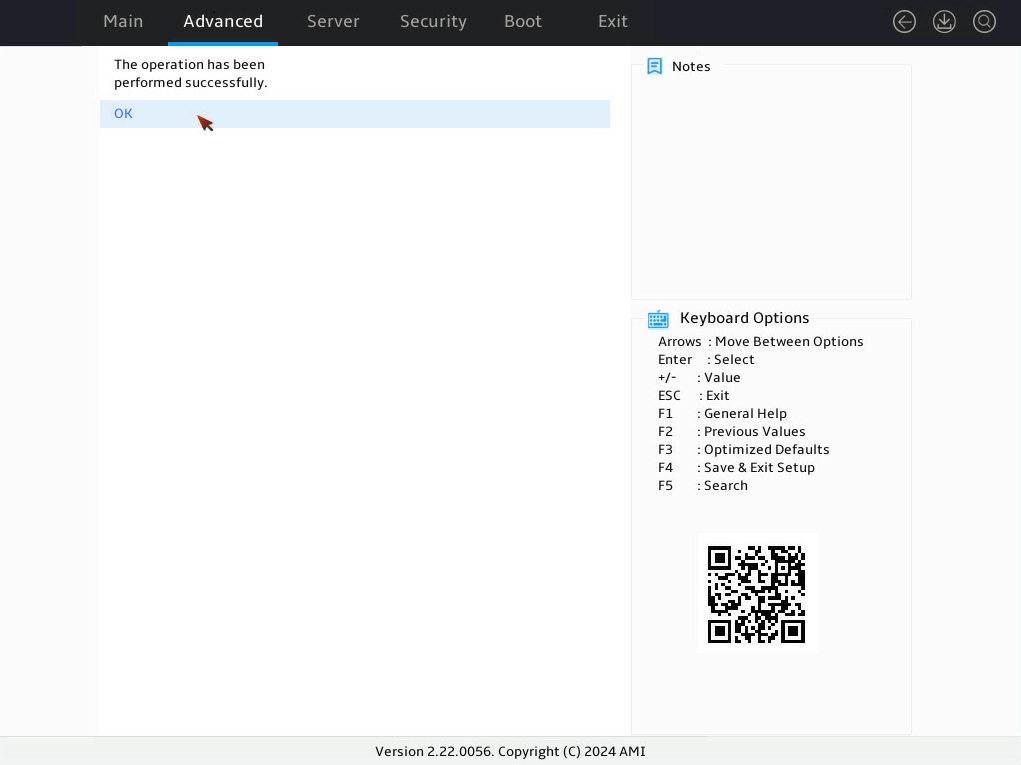Screen dimensions: 1021x765
Task: Click the 'F5 : Search' line
Action: pos(703,486)
